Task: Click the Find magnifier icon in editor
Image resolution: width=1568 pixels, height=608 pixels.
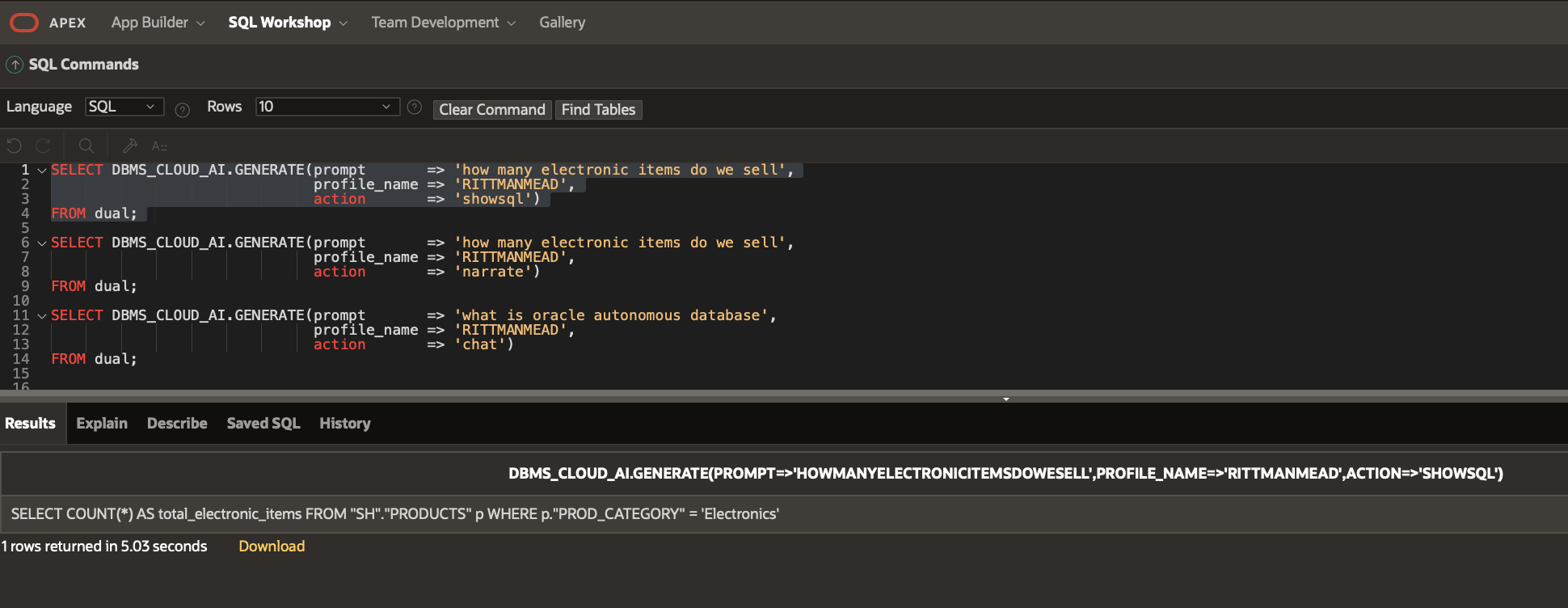Action: click(x=86, y=146)
